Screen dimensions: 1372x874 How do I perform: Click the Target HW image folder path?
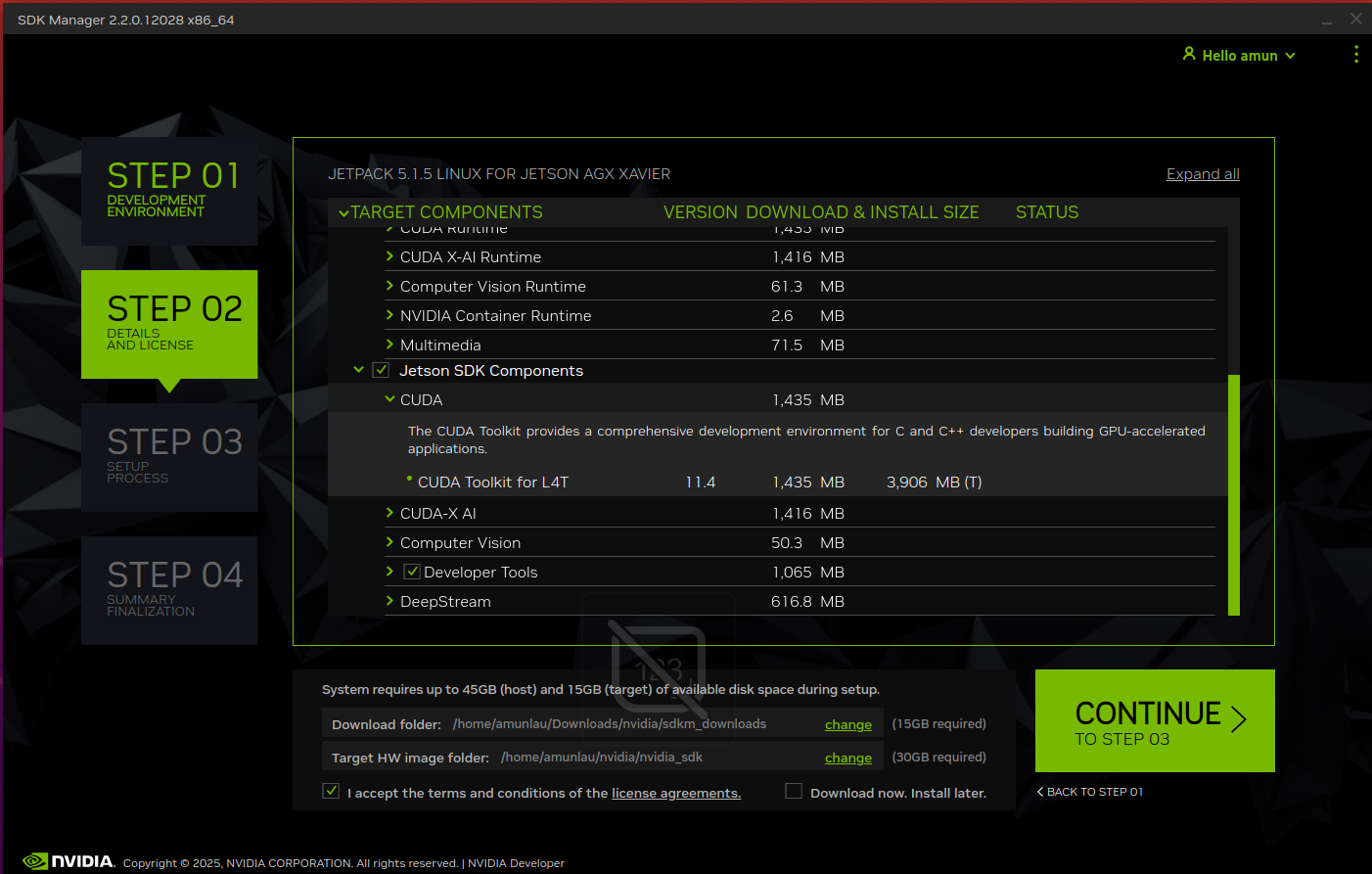(601, 758)
